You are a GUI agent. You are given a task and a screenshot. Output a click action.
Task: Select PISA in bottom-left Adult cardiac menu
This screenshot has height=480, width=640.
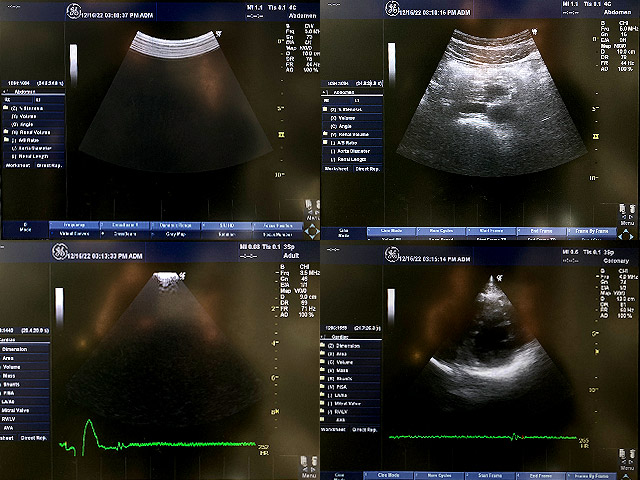coord(25,393)
